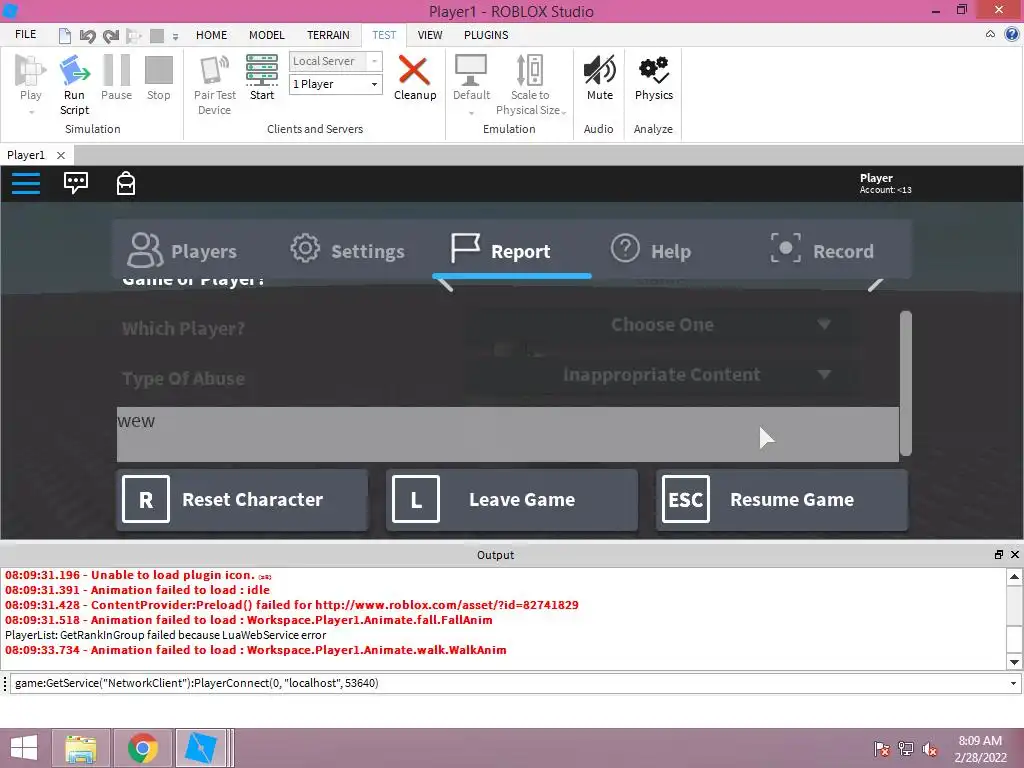
Task: Click the New file icon
Action: (65, 35)
